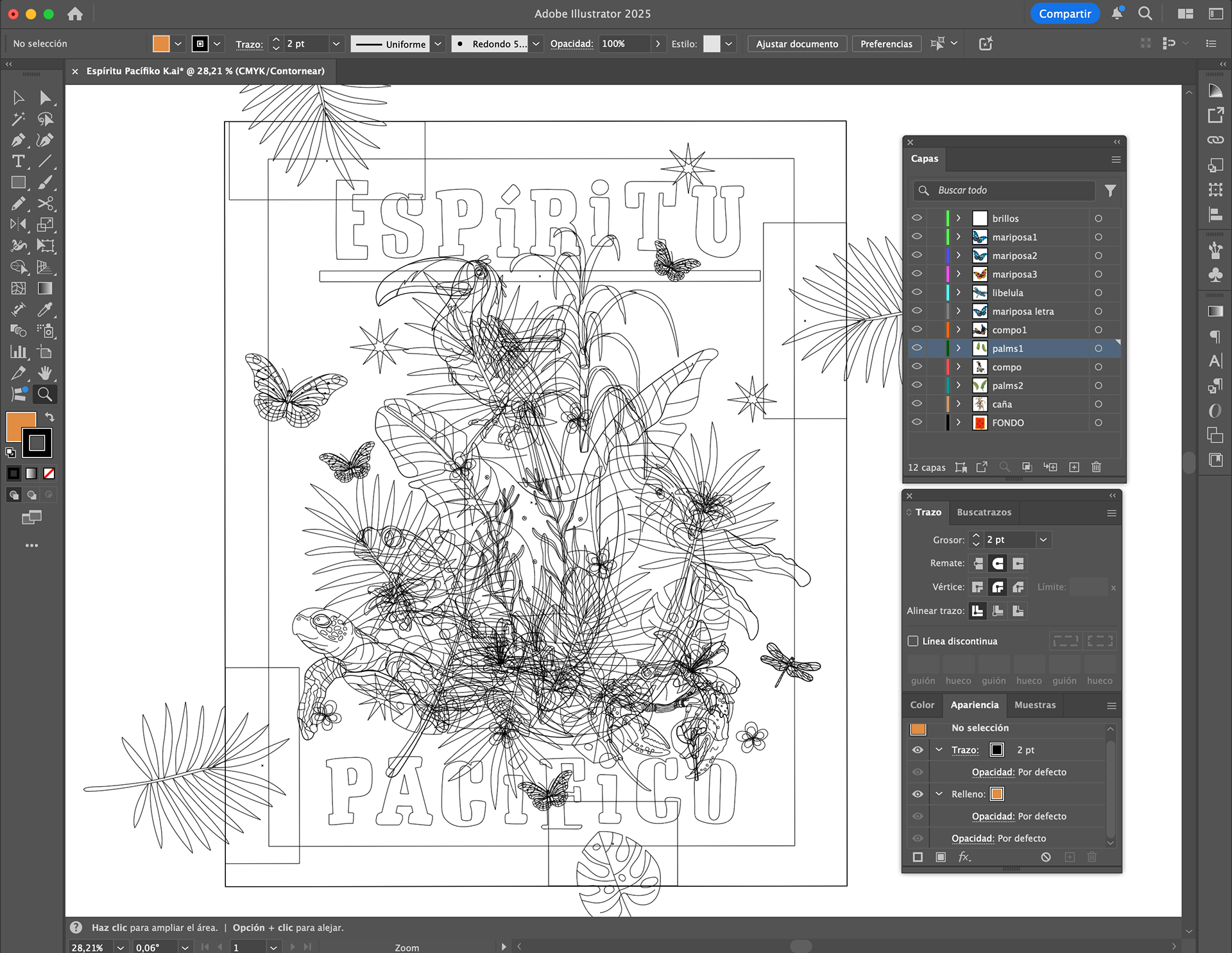The height and width of the screenshot is (953, 1232).
Task: Click the Ajustar documento button
Action: pyautogui.click(x=796, y=44)
